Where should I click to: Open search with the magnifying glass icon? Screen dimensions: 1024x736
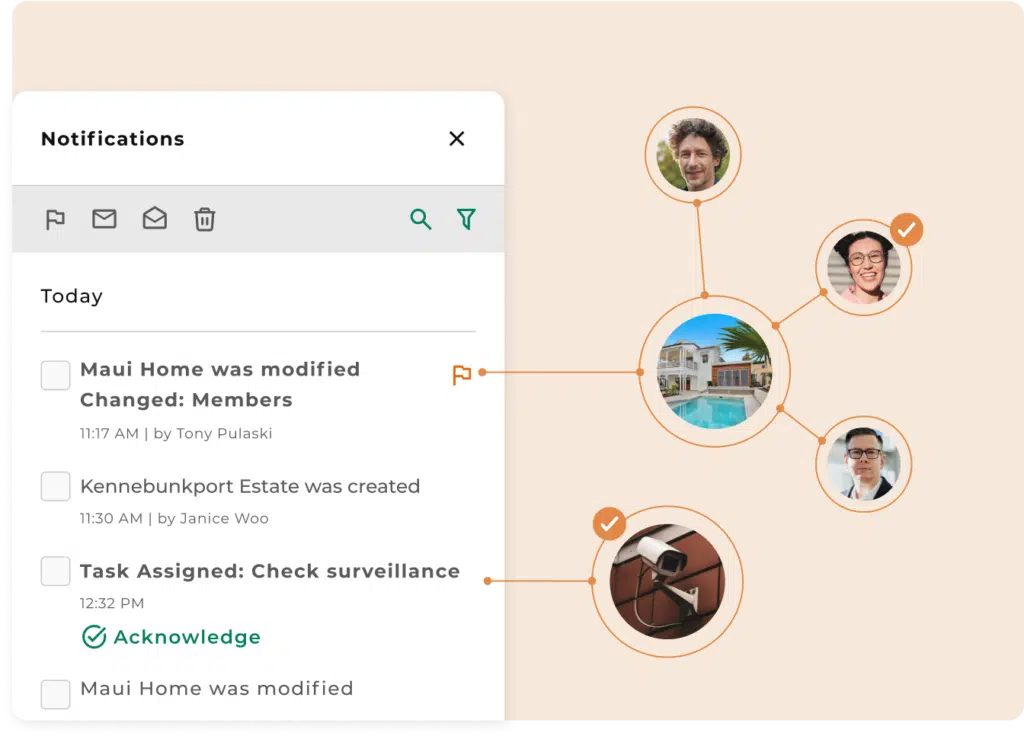pyautogui.click(x=421, y=219)
